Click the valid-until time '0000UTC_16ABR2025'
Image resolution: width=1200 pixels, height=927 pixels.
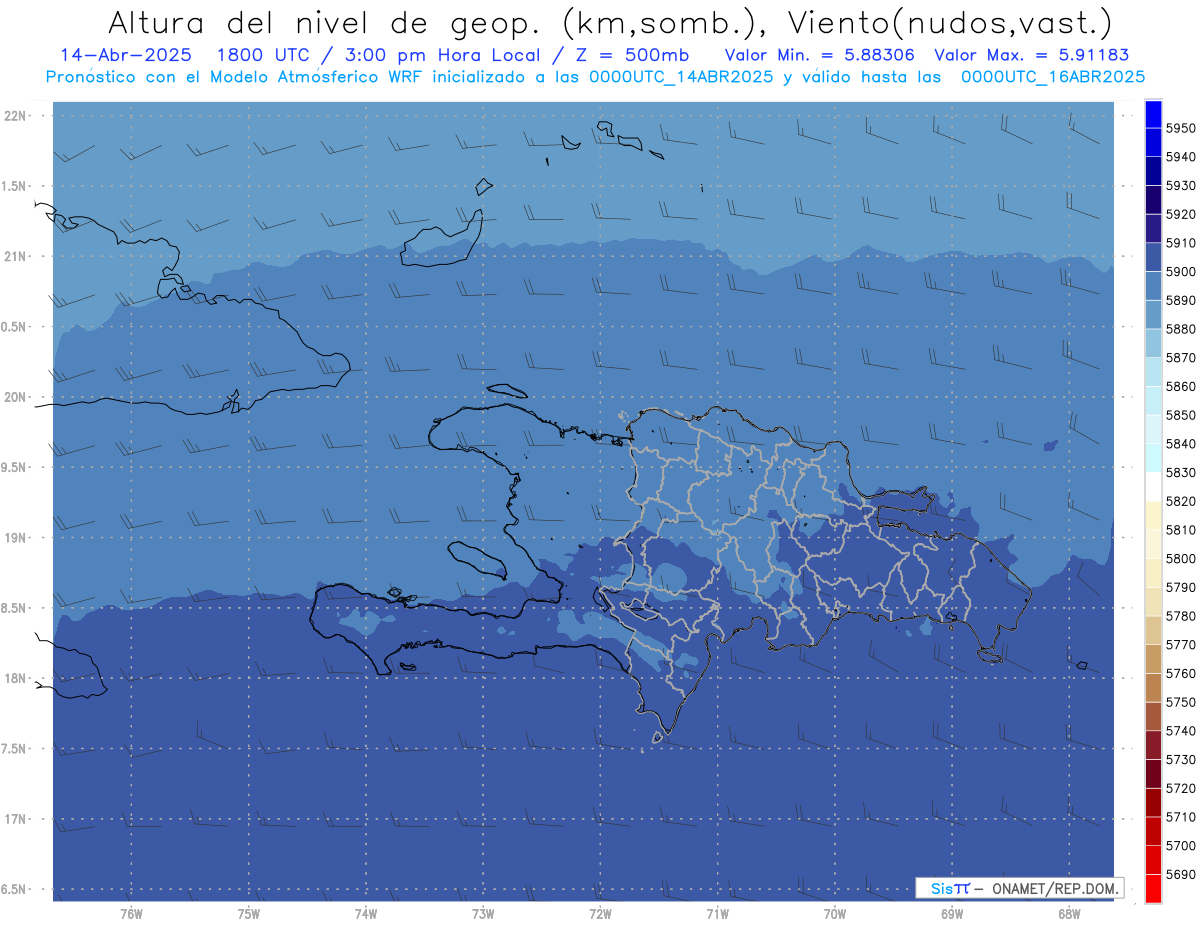[1053, 76]
